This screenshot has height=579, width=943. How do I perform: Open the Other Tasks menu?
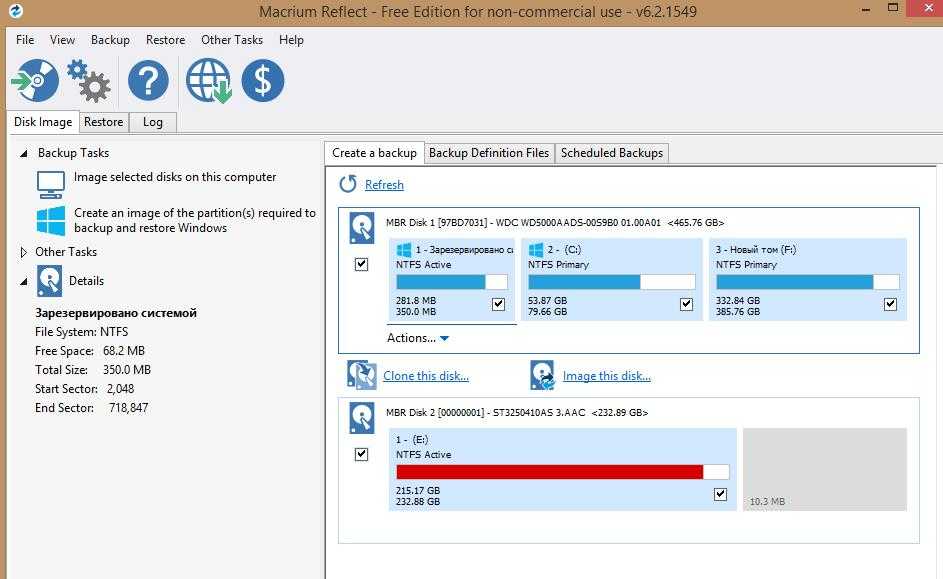[x=231, y=40]
